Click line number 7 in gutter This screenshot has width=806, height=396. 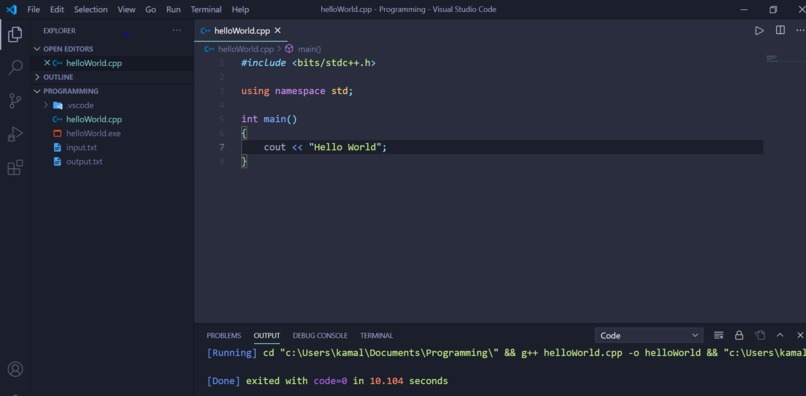tap(222, 147)
